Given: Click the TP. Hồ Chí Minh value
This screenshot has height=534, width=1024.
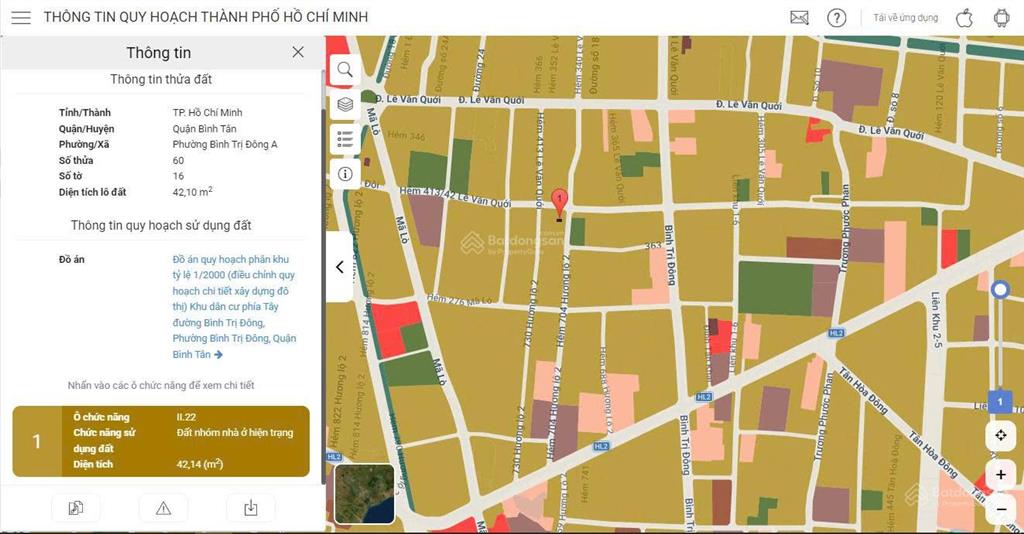Looking at the screenshot, I should pyautogui.click(x=207, y=112).
